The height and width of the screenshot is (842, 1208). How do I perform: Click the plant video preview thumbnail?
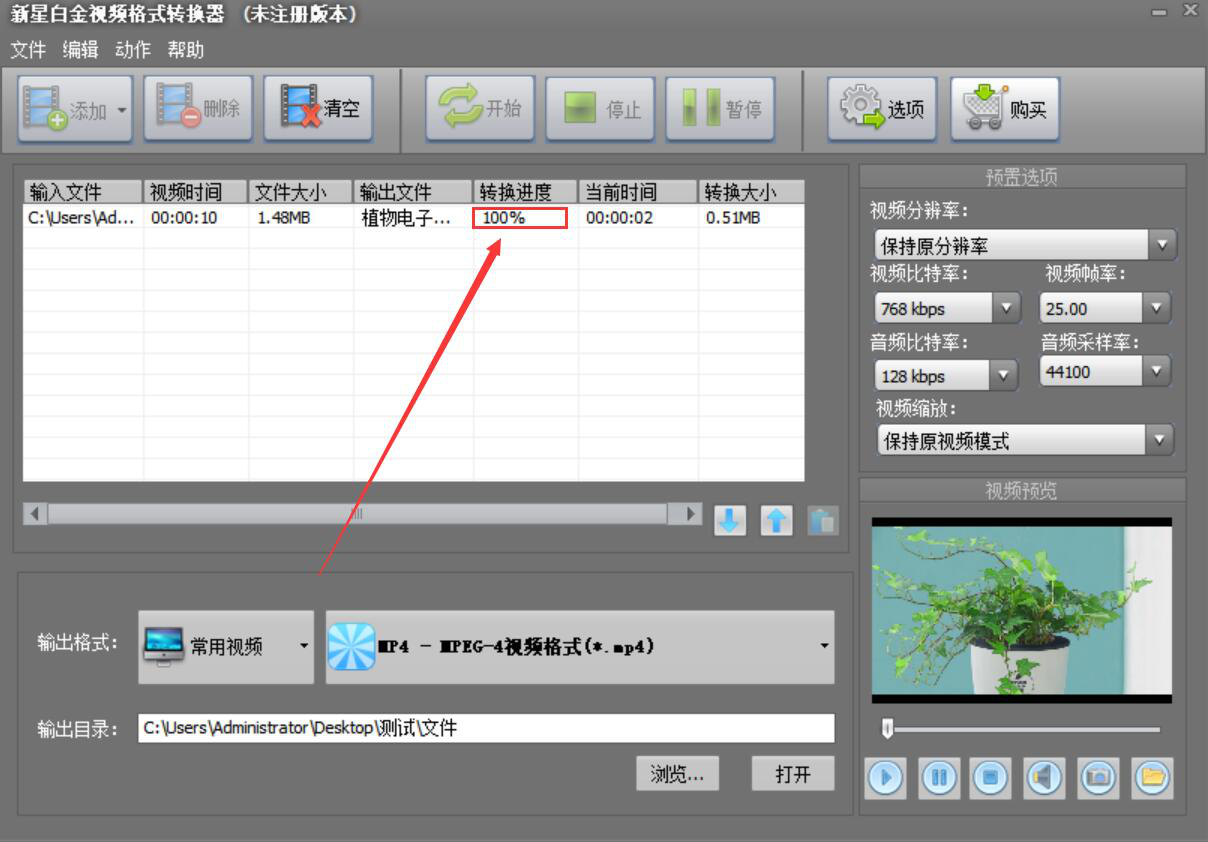coord(1021,610)
